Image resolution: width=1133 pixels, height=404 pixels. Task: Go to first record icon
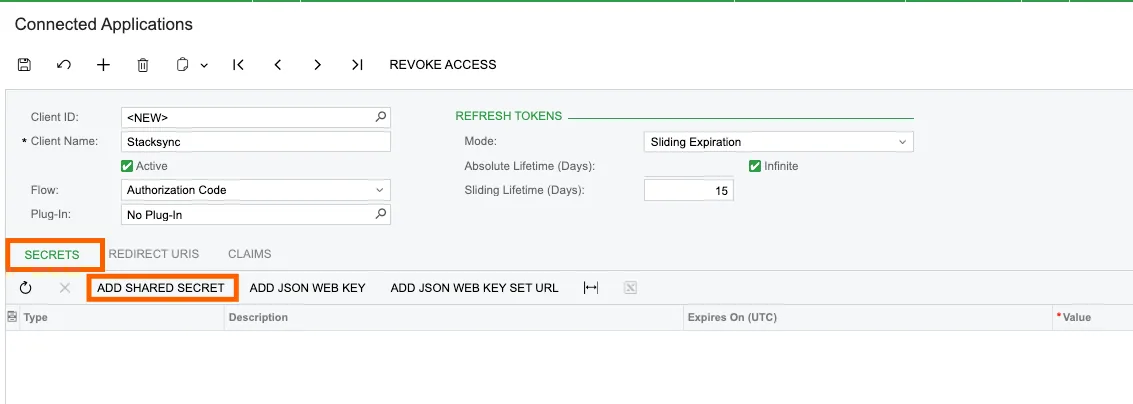pyautogui.click(x=238, y=64)
